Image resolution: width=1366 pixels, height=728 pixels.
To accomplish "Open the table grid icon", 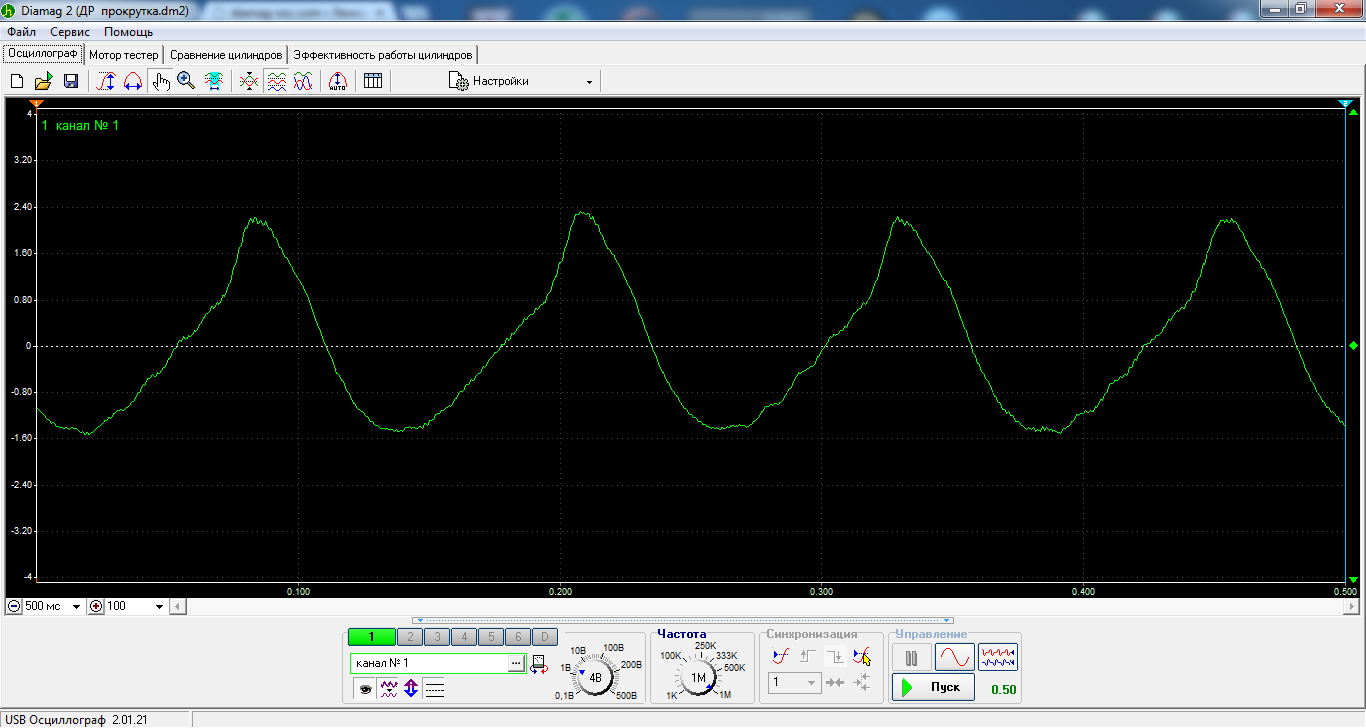I will (x=373, y=81).
